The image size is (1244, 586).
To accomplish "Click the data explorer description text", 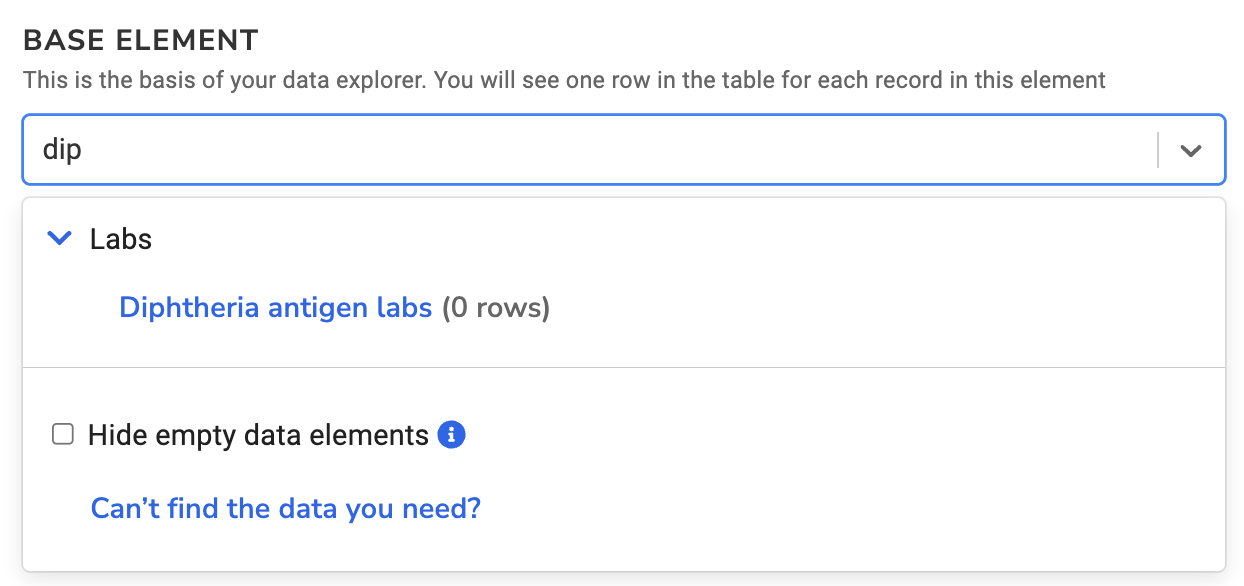I will 564,80.
